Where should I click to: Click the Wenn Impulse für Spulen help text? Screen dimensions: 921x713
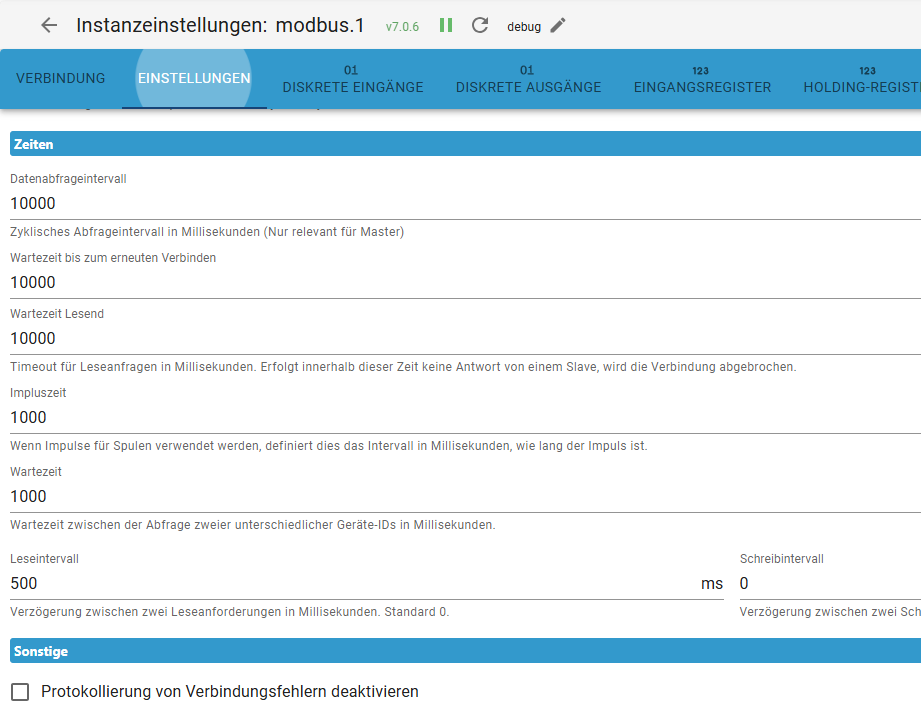(328, 446)
